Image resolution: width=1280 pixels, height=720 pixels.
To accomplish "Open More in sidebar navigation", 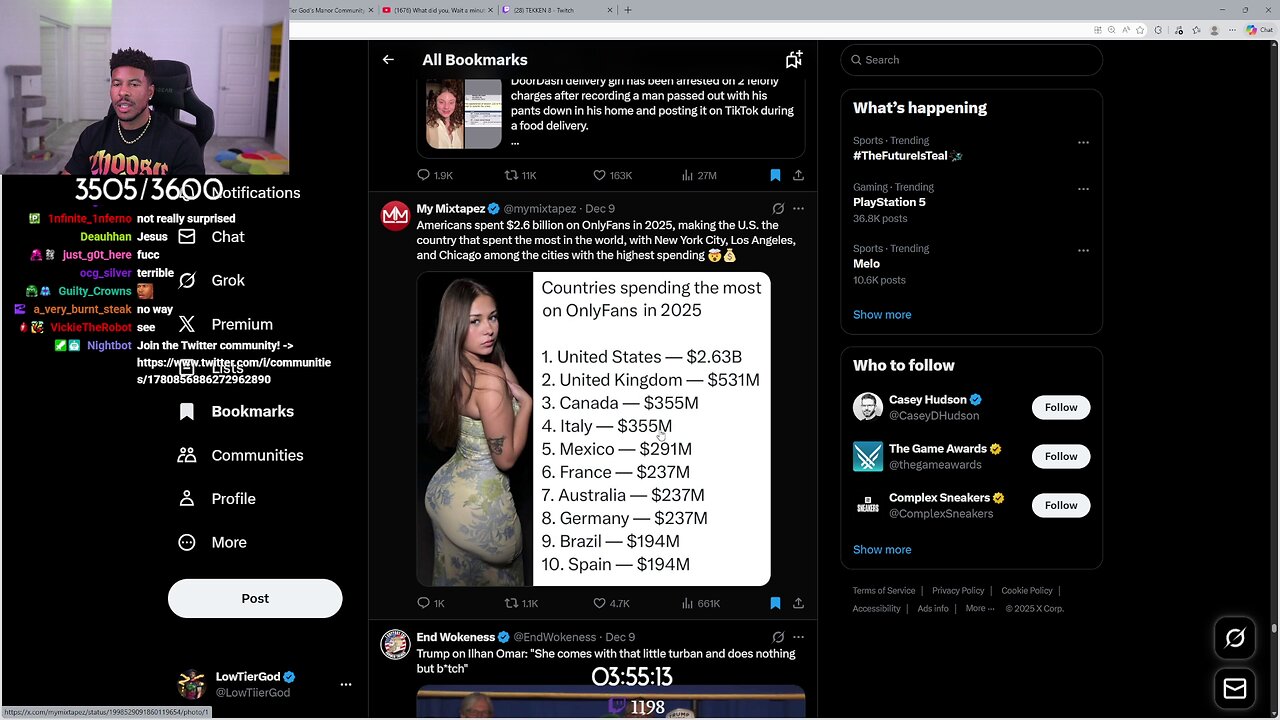I will tap(212, 542).
